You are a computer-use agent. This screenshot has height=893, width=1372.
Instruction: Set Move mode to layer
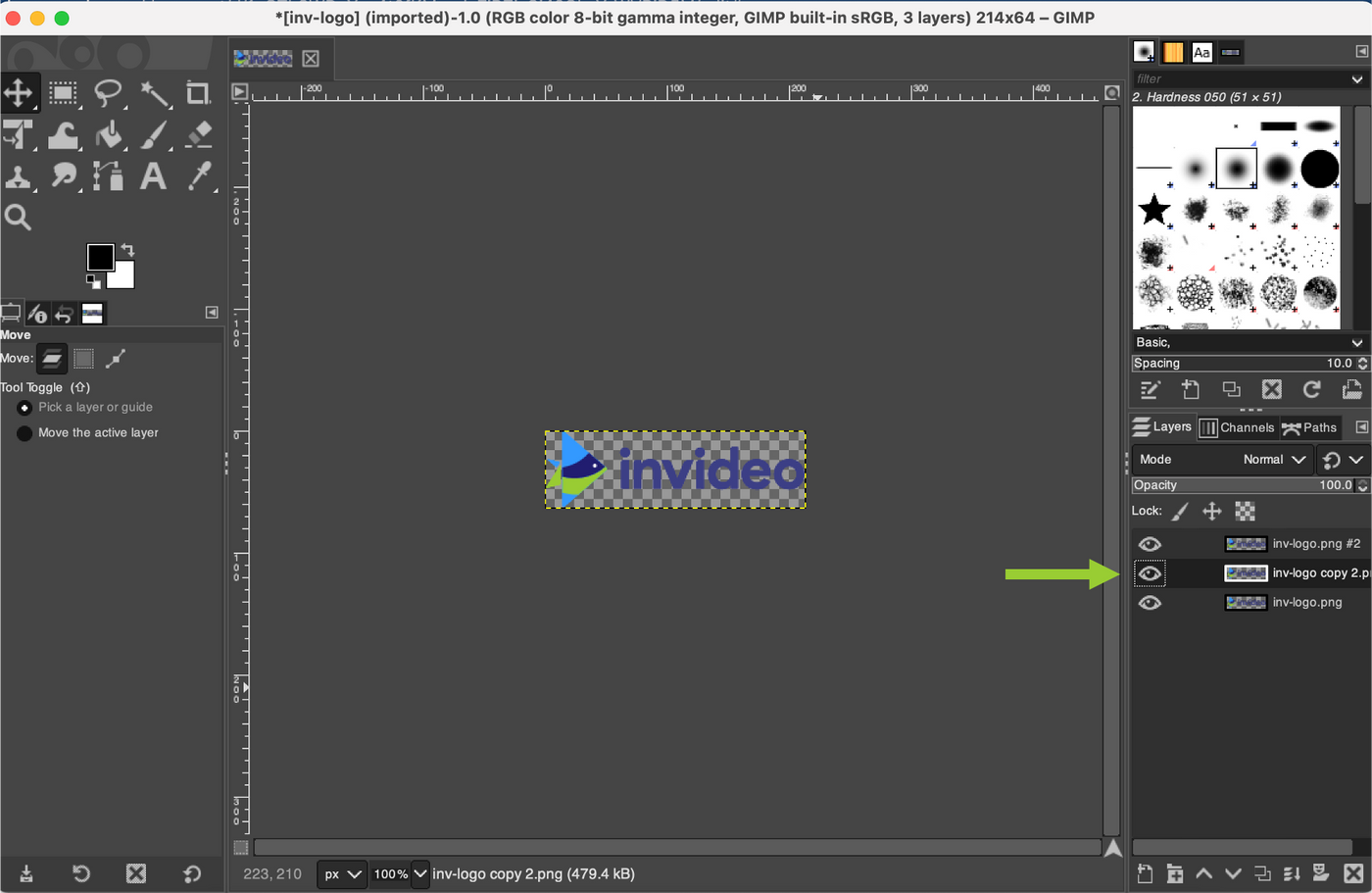[52, 359]
